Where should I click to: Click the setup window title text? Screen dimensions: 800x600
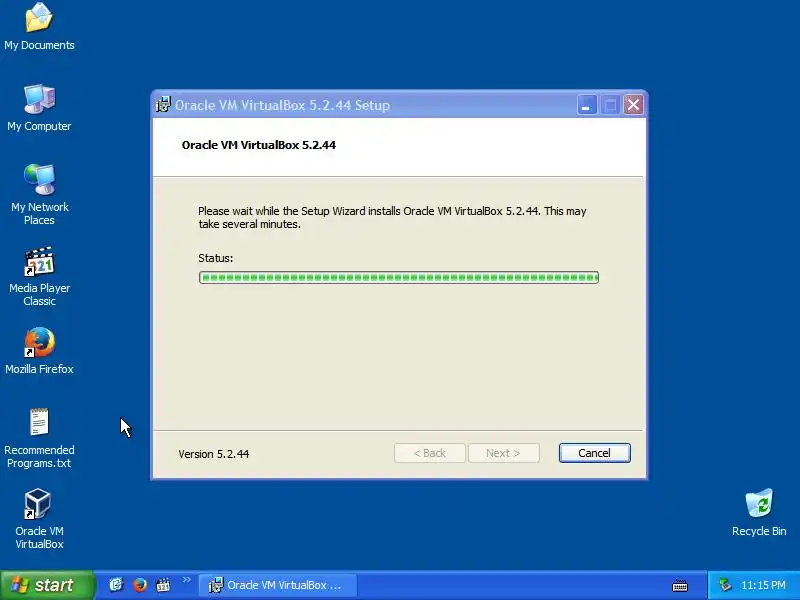282,105
